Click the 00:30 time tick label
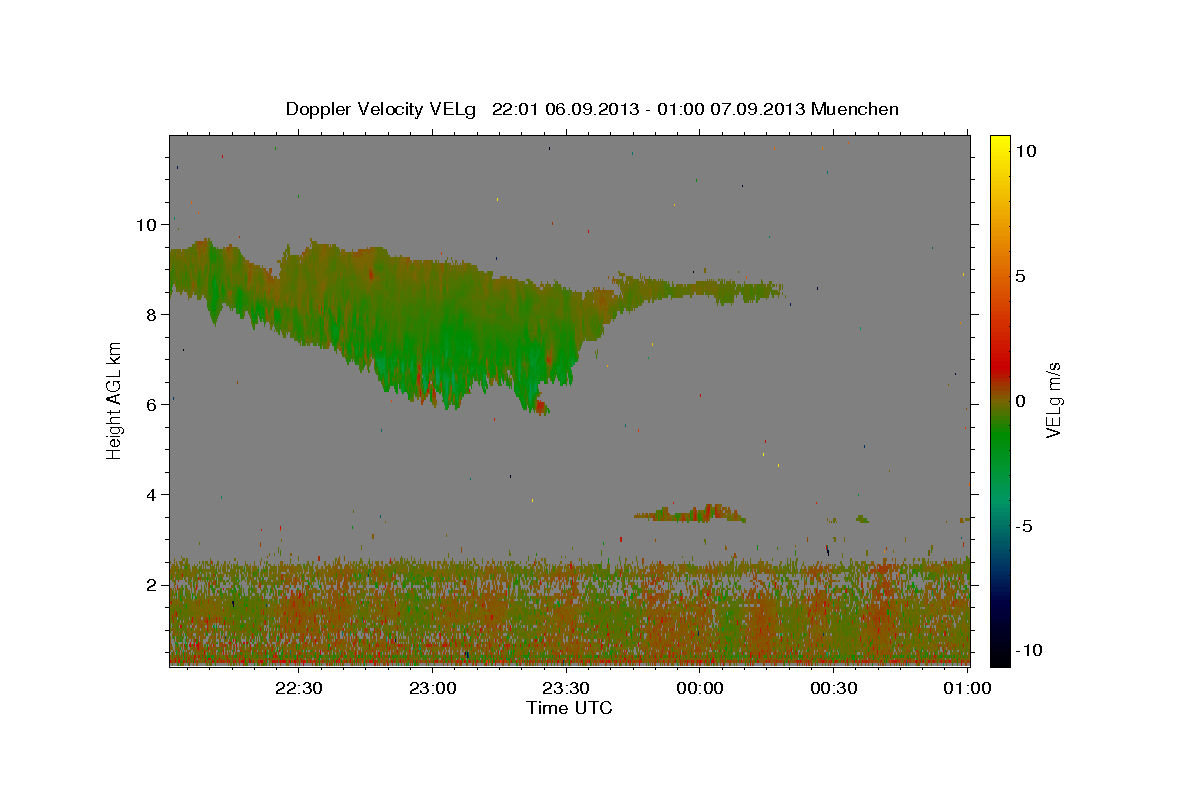1200x800 pixels. [832, 688]
